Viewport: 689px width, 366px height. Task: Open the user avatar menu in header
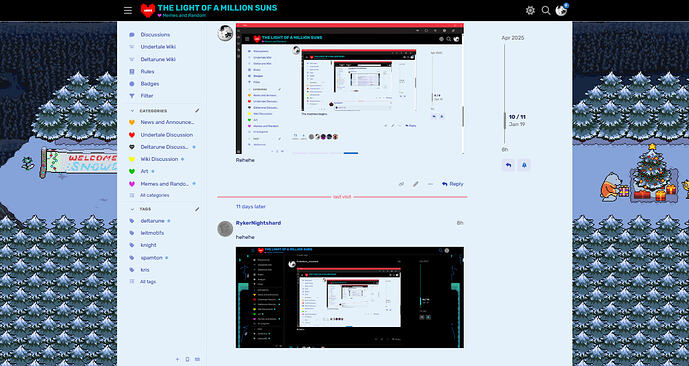point(561,10)
